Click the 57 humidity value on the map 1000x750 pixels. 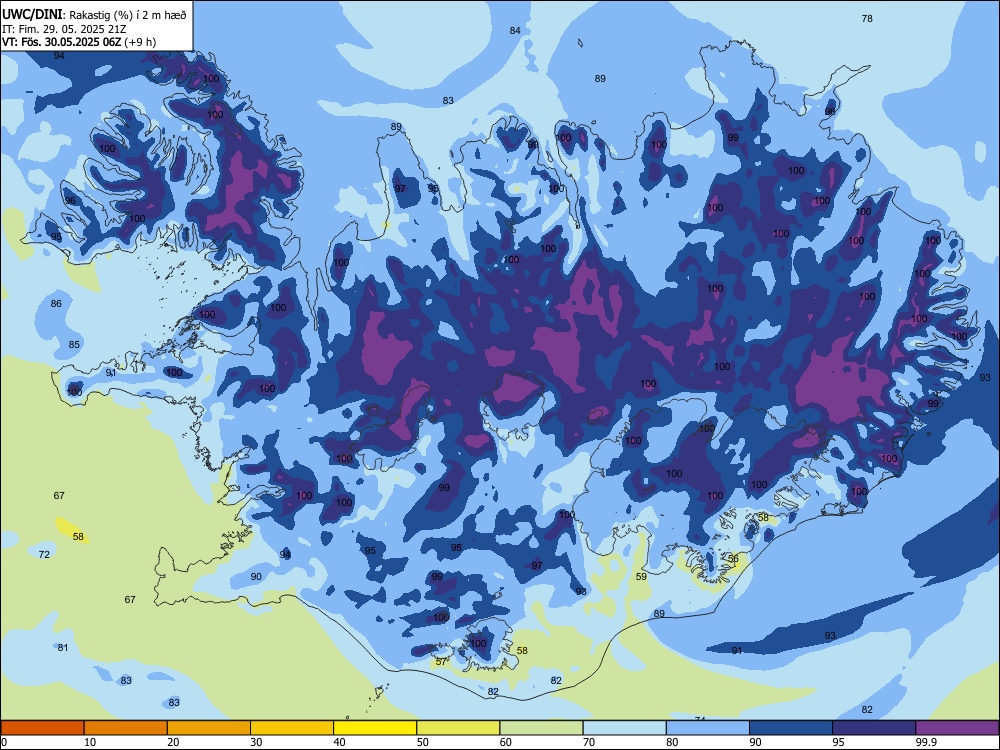[441, 661]
